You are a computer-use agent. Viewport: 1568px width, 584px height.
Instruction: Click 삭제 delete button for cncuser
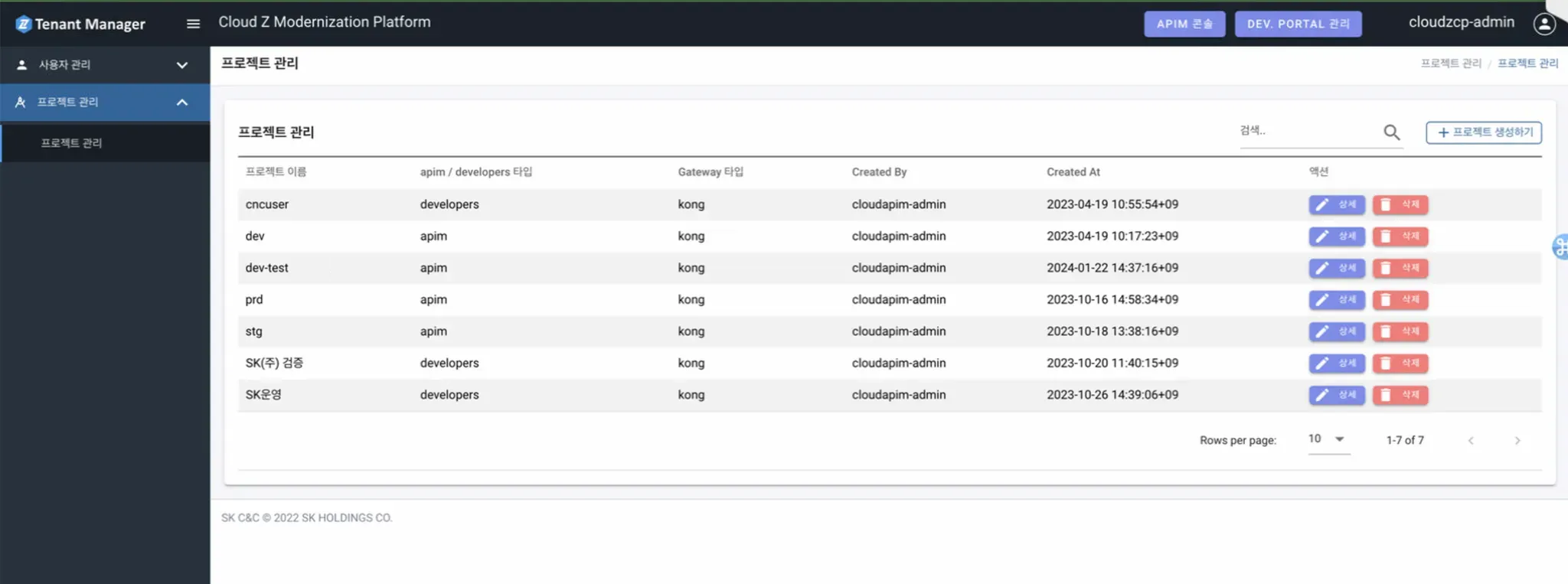click(1400, 204)
